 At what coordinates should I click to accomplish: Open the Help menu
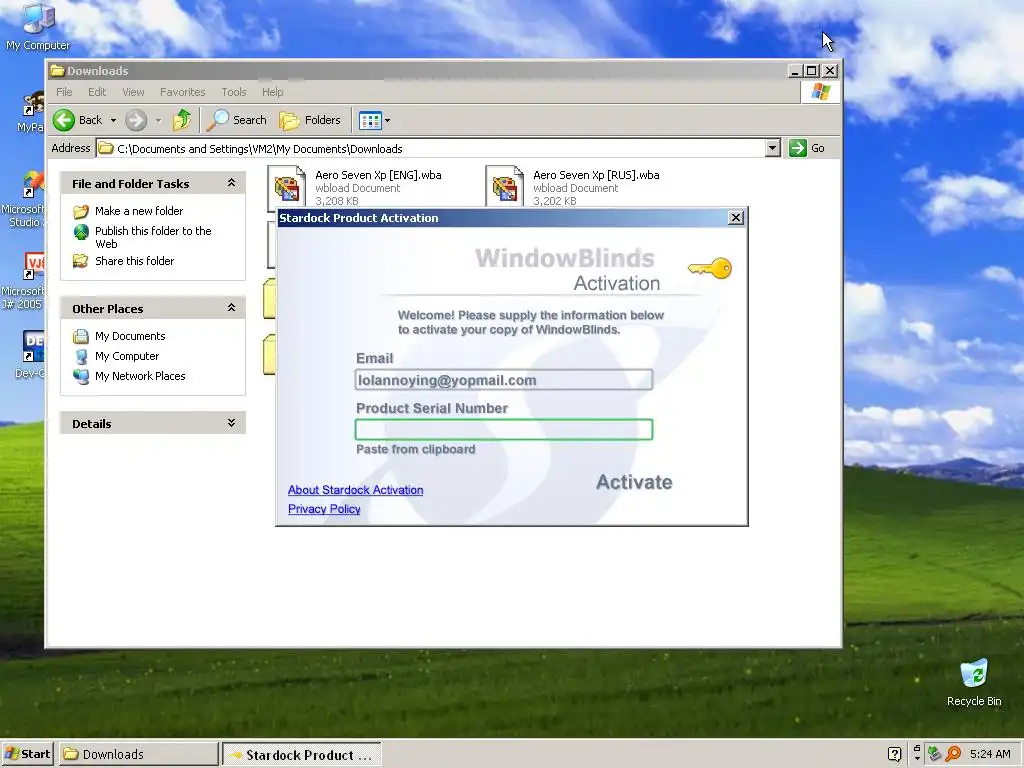coord(272,92)
